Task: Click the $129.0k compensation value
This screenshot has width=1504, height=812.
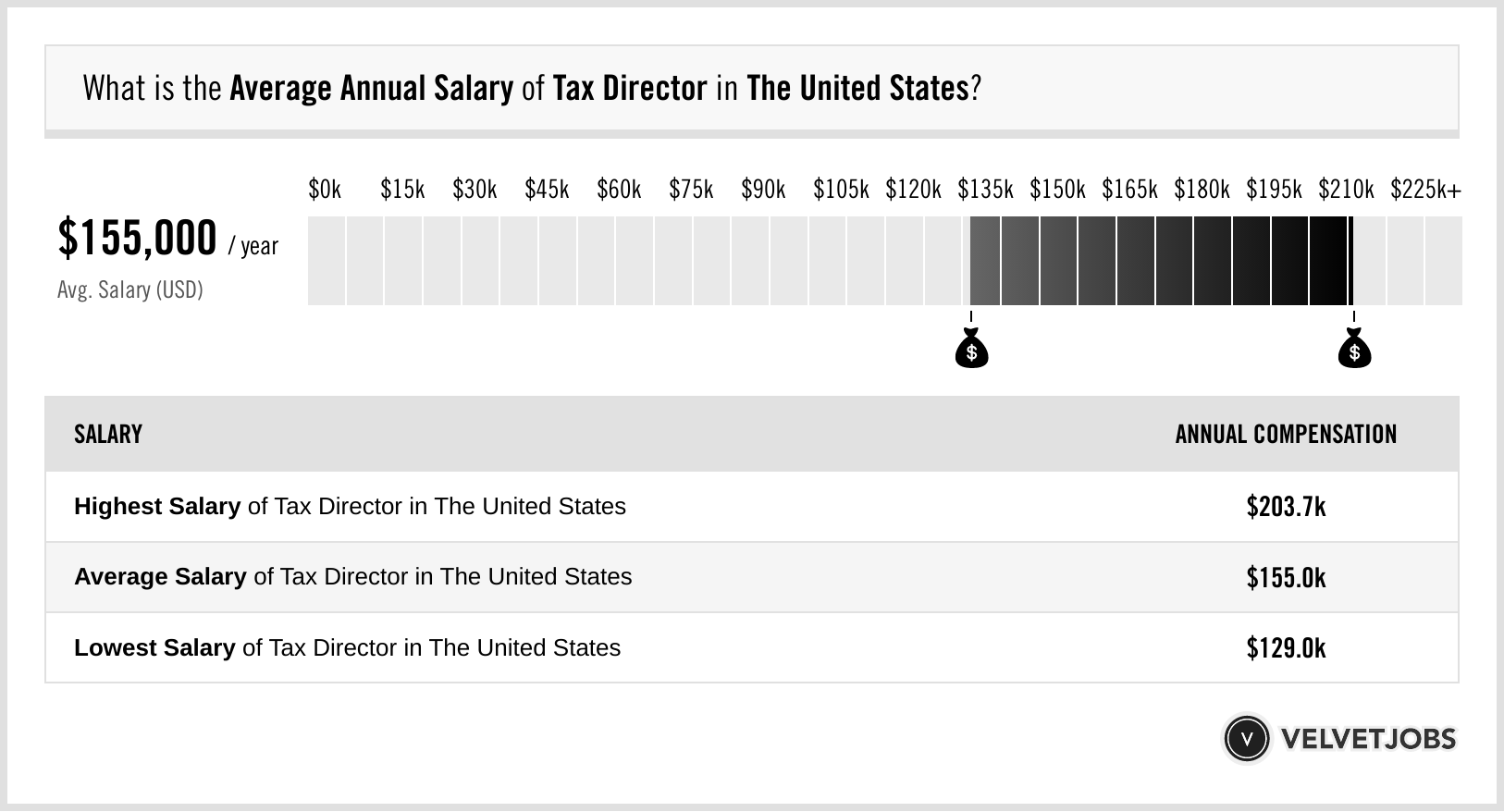Action: [x=1286, y=648]
